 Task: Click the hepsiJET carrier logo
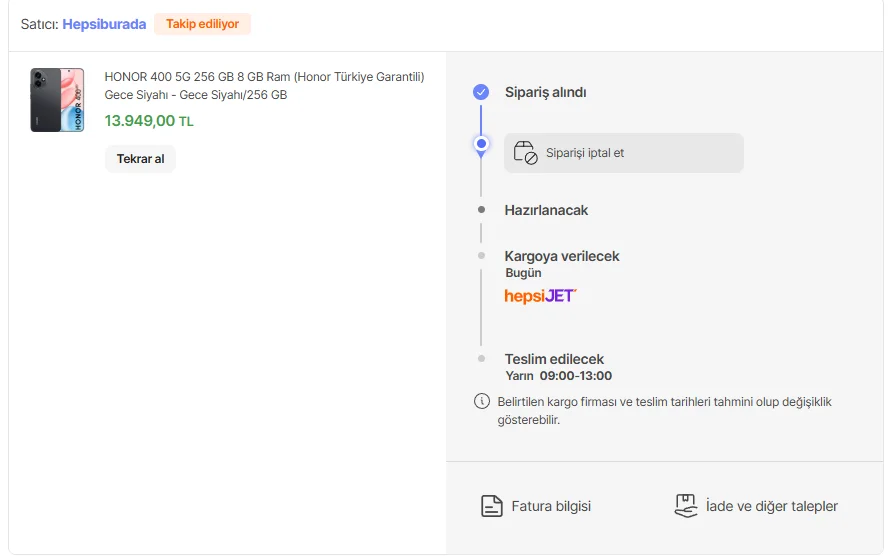pos(540,296)
